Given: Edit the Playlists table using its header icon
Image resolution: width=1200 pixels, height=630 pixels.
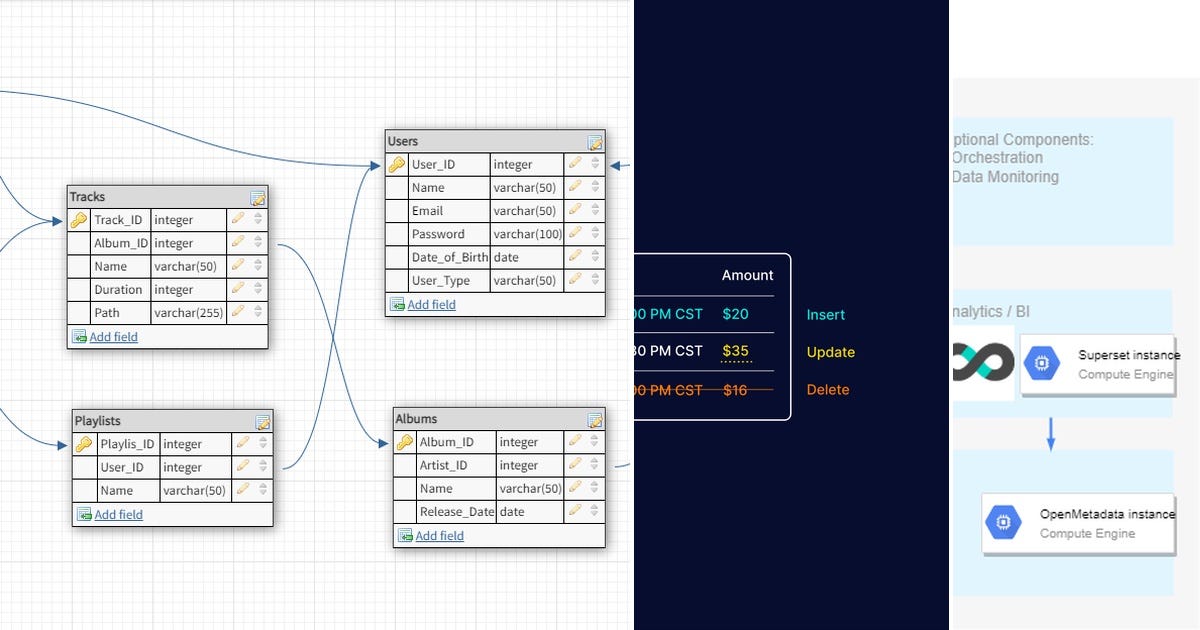Looking at the screenshot, I should click(263, 421).
